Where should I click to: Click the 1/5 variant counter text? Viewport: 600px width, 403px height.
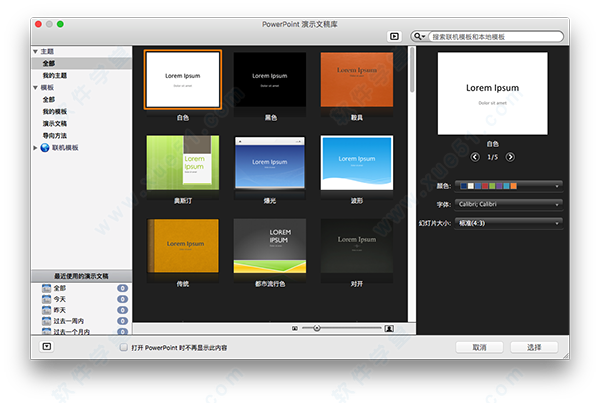pos(492,157)
